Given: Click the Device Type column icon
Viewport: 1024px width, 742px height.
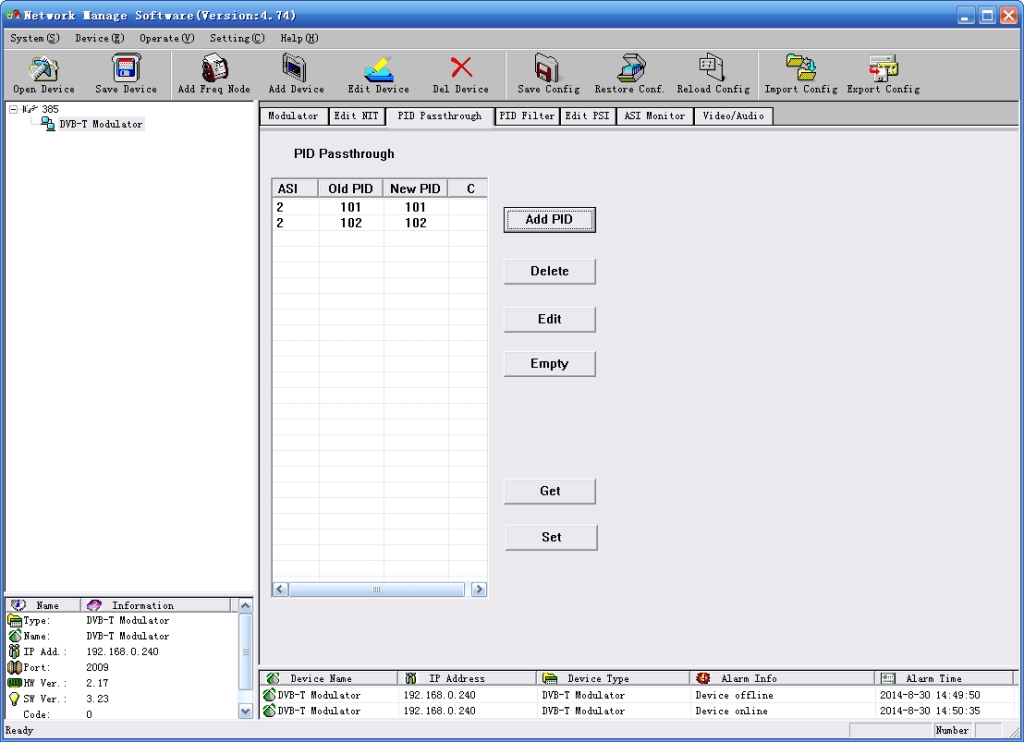Looking at the screenshot, I should 551,679.
